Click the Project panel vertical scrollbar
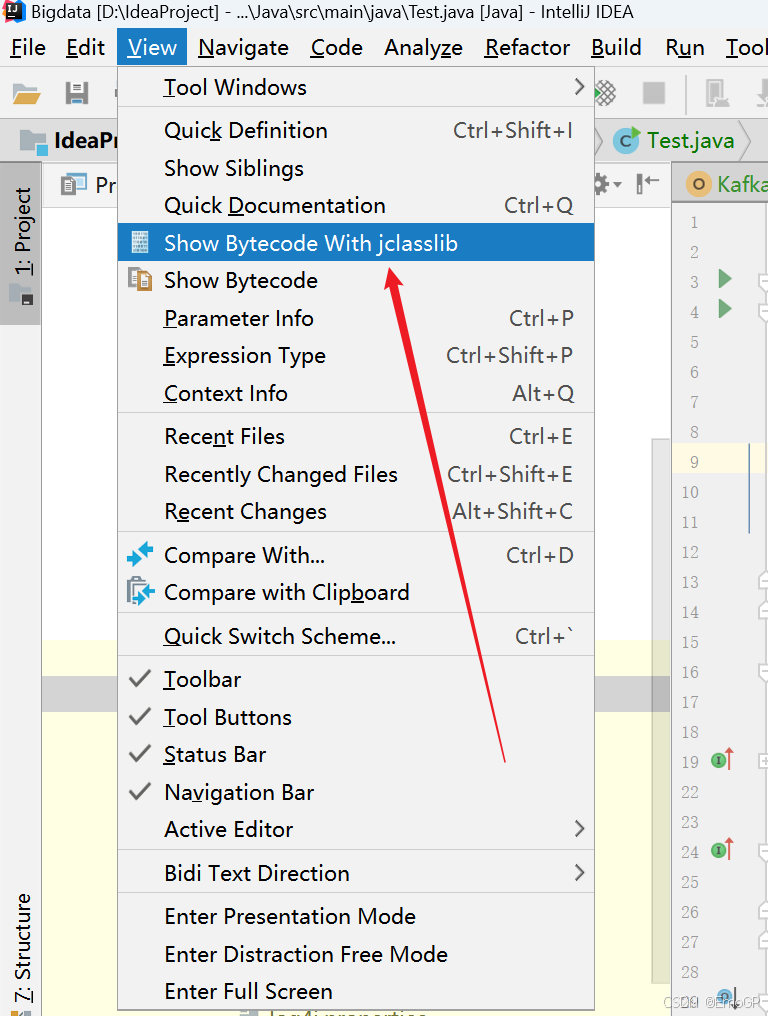768x1016 pixels. coord(660,713)
